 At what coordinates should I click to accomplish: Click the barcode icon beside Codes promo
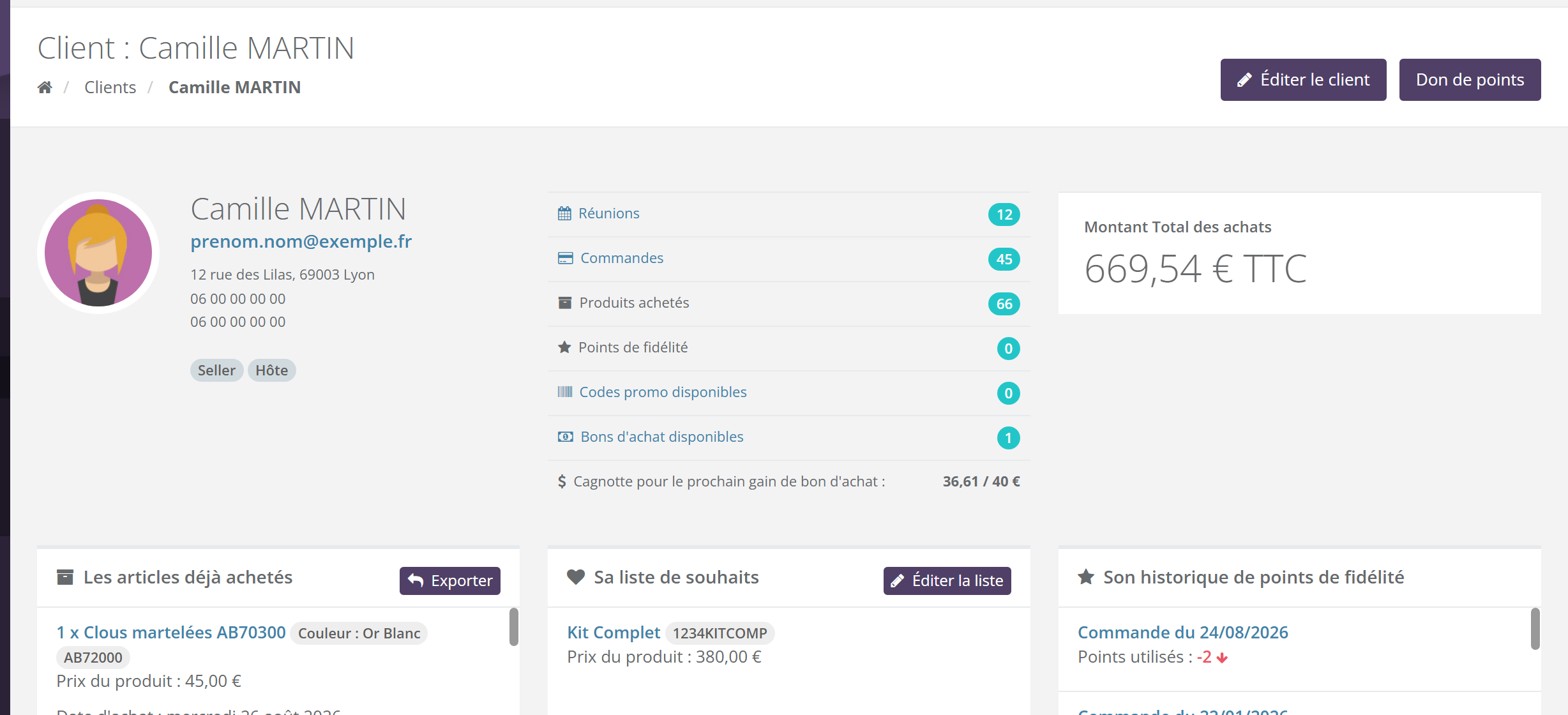pos(565,392)
